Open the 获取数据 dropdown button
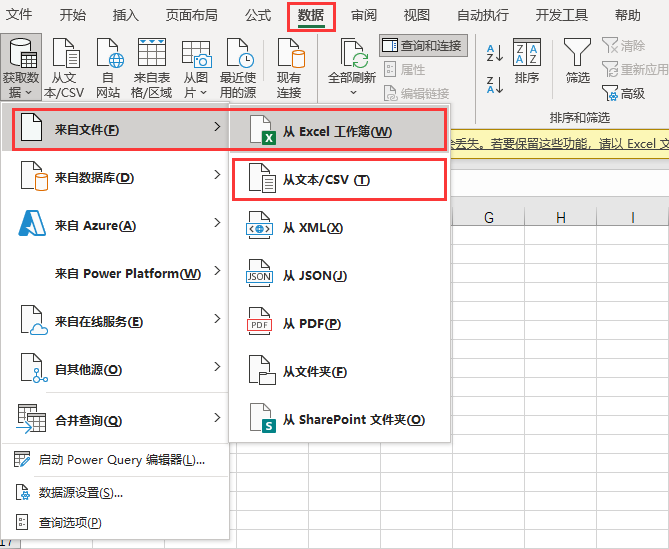669x549 pixels. point(21,67)
